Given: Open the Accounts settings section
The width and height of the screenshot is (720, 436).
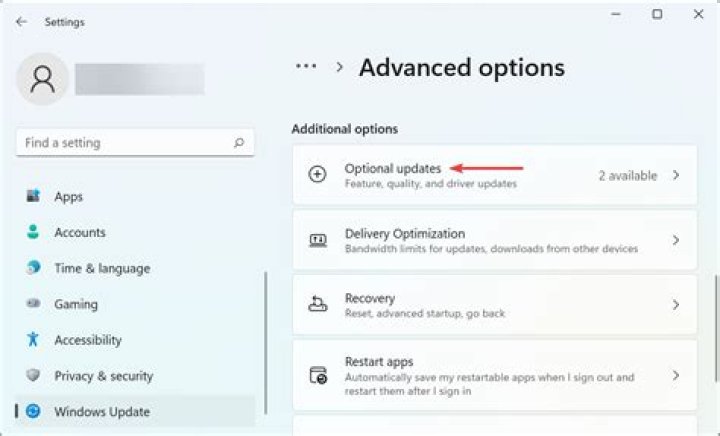Looking at the screenshot, I should tap(135, 232).
